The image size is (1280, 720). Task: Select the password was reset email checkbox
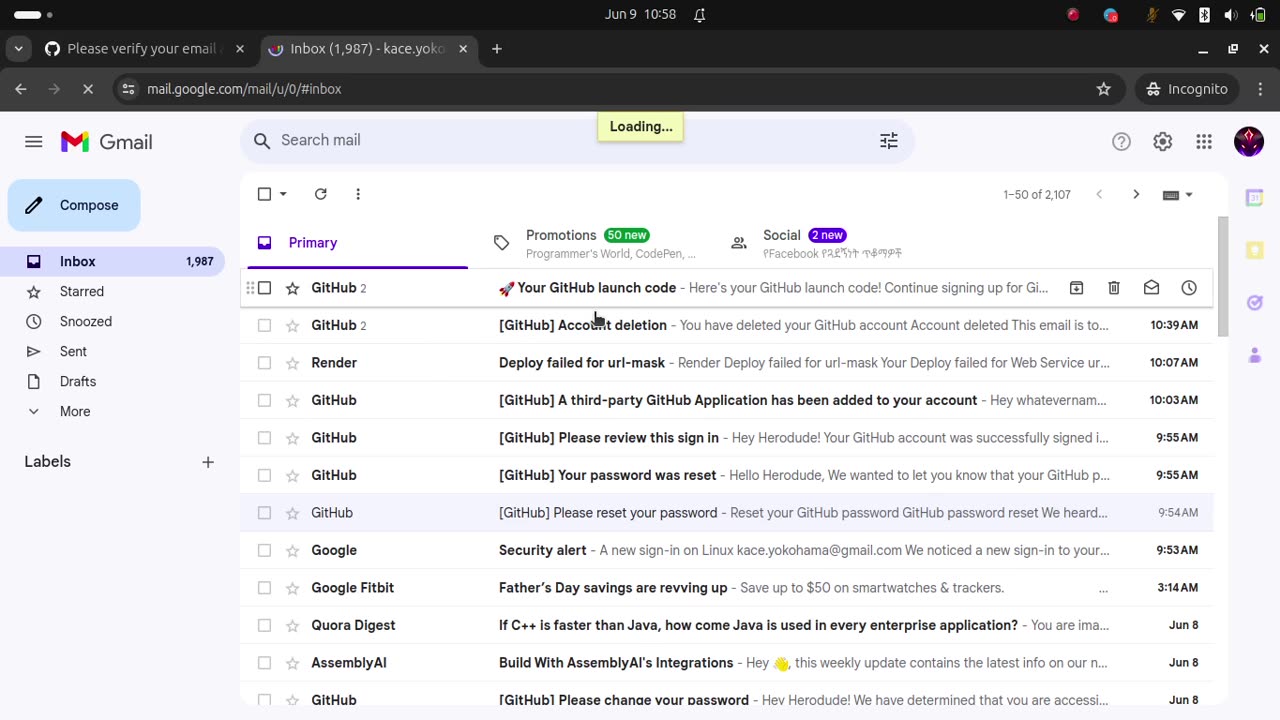(264, 475)
